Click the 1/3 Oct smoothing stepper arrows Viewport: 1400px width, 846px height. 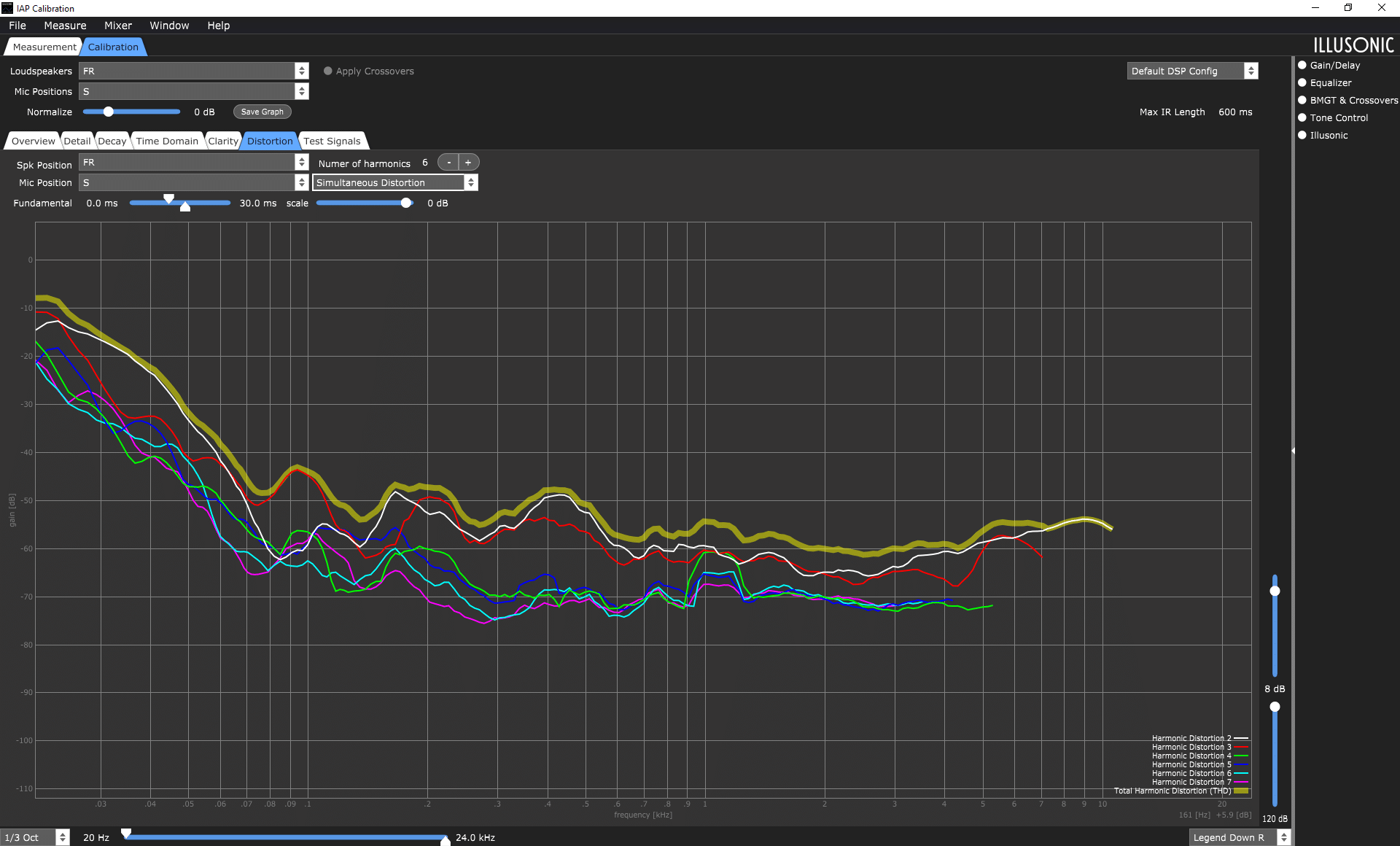point(63,837)
